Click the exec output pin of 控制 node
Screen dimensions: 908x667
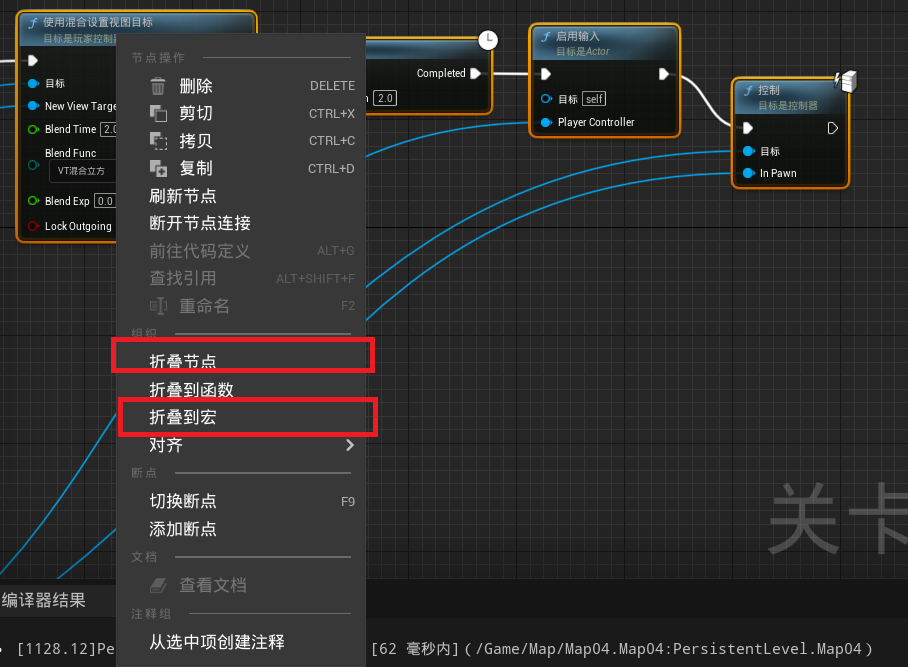[x=832, y=128]
